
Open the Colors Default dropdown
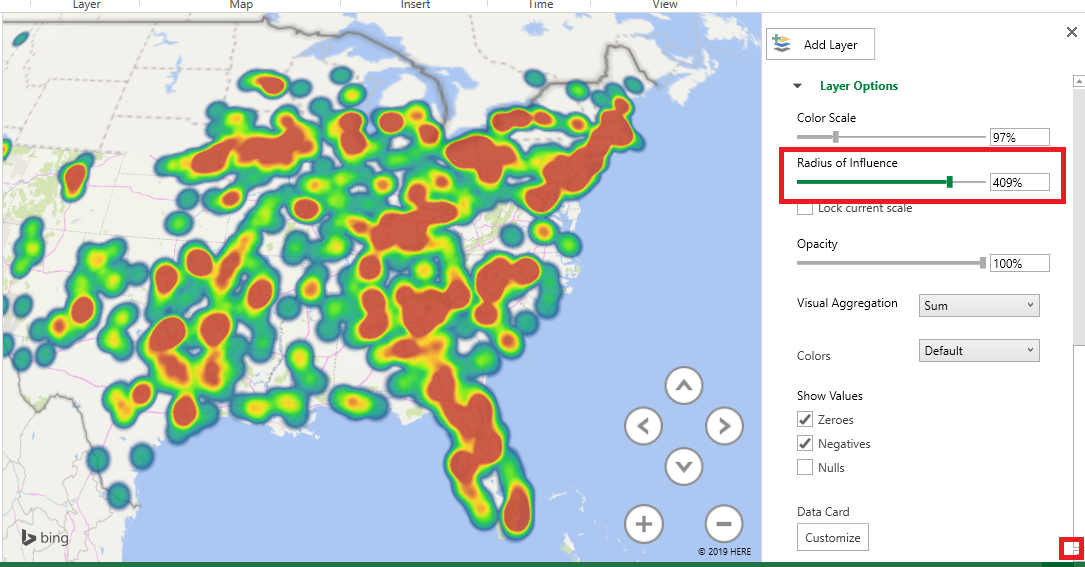coord(978,350)
